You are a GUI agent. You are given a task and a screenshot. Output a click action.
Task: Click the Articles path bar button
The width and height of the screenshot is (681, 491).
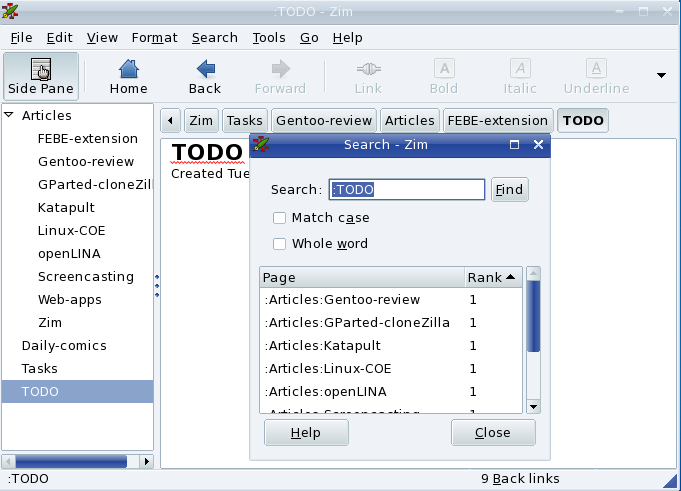click(410, 120)
